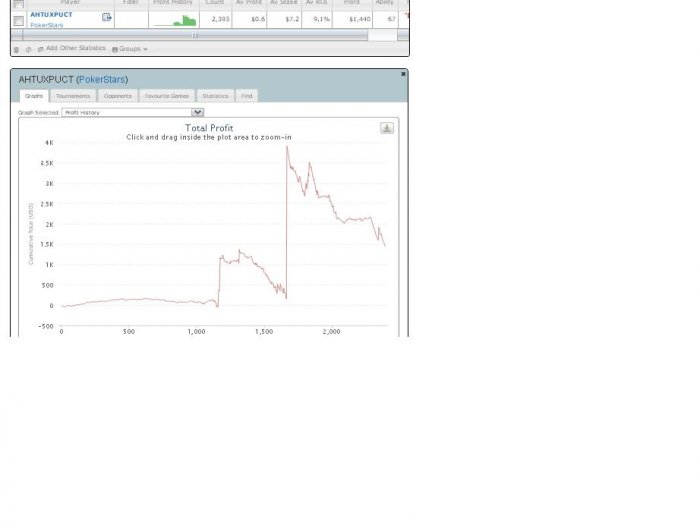
Task: Click the refresh icon beside the trash icon
Action: point(29,50)
